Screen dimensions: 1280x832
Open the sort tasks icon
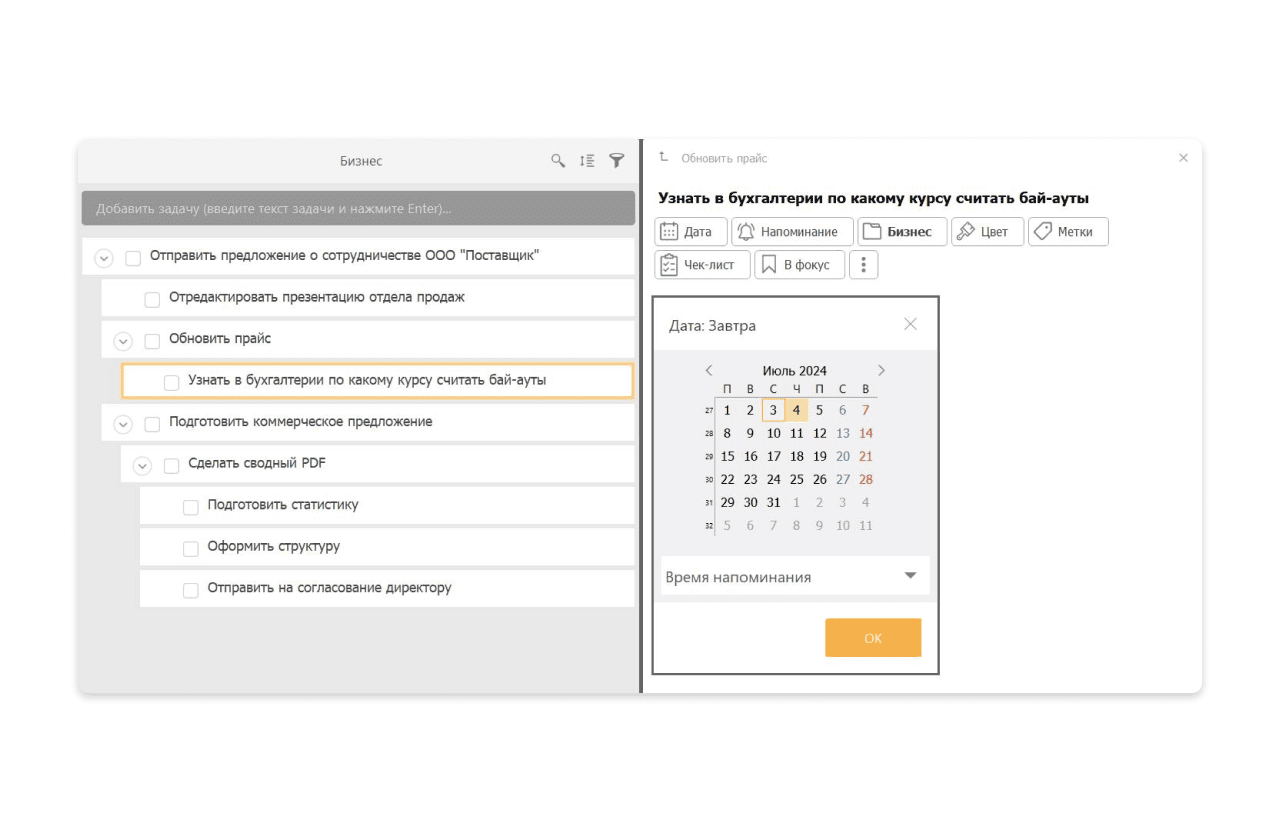click(587, 160)
